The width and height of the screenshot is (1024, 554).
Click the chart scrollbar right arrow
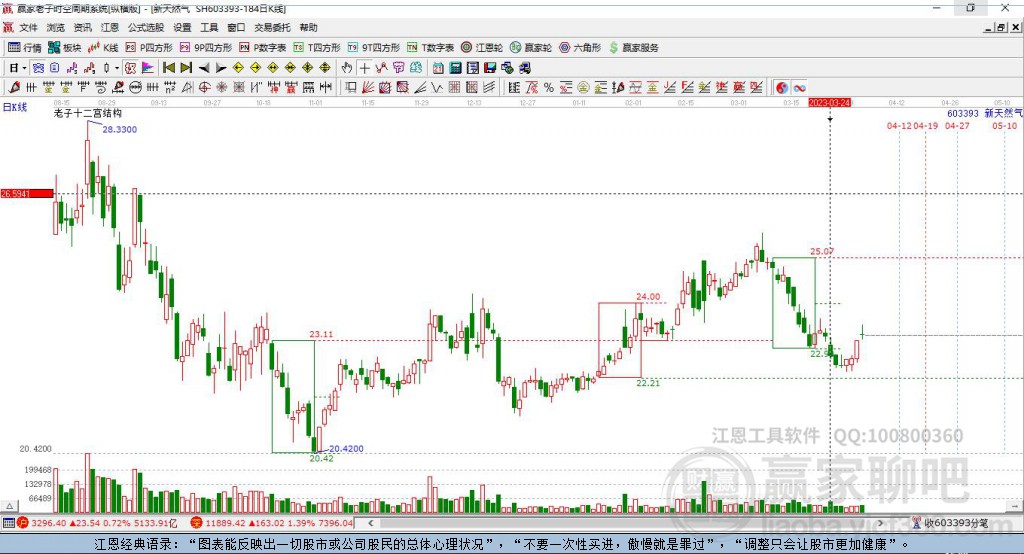point(880,523)
